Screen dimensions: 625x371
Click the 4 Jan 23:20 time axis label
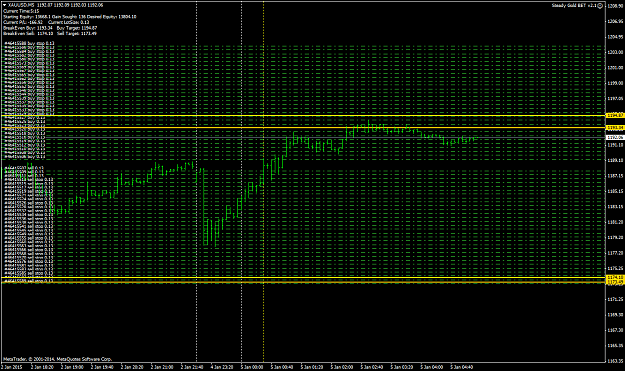click(222, 367)
